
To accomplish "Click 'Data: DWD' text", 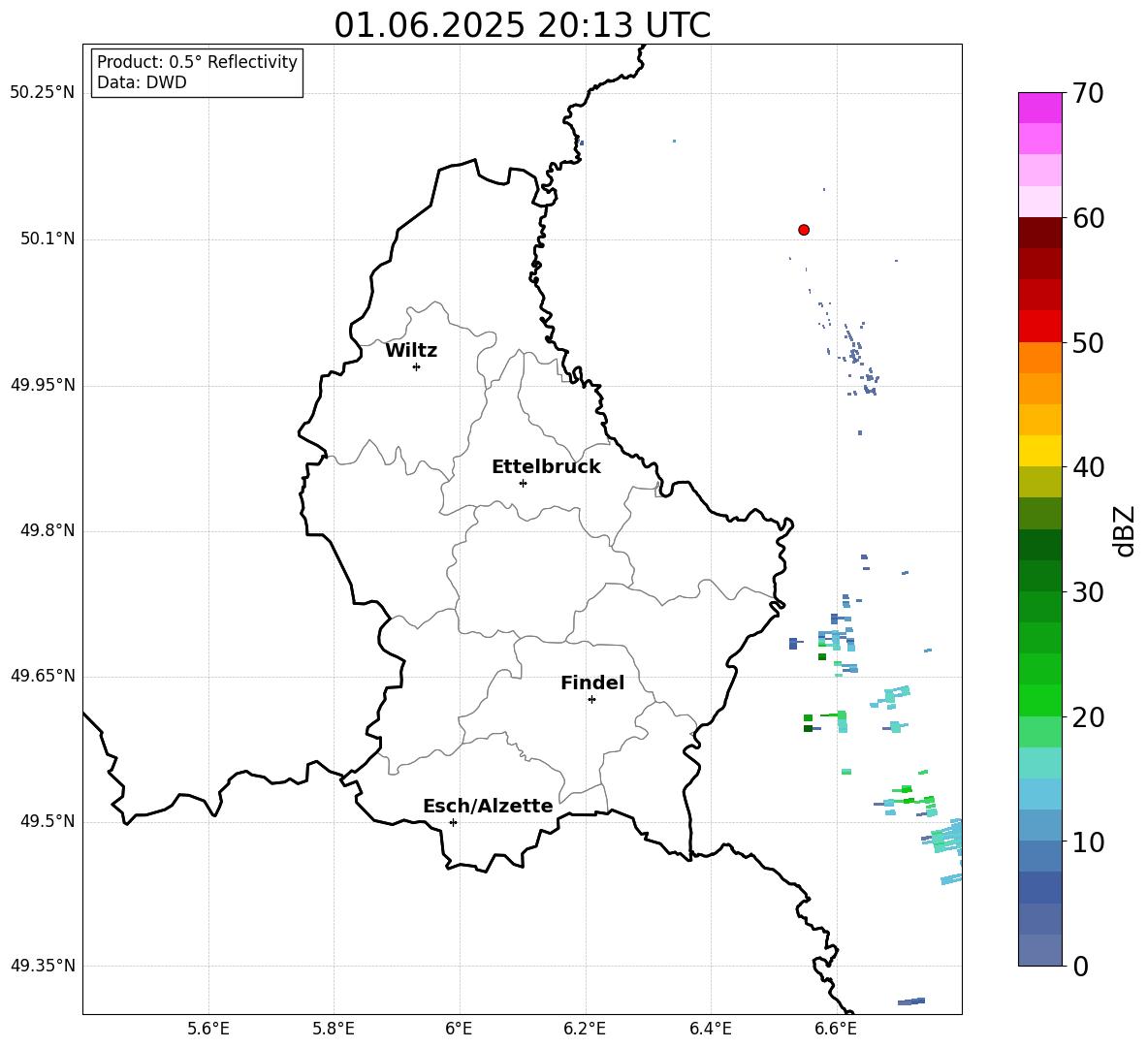I will 142,82.
